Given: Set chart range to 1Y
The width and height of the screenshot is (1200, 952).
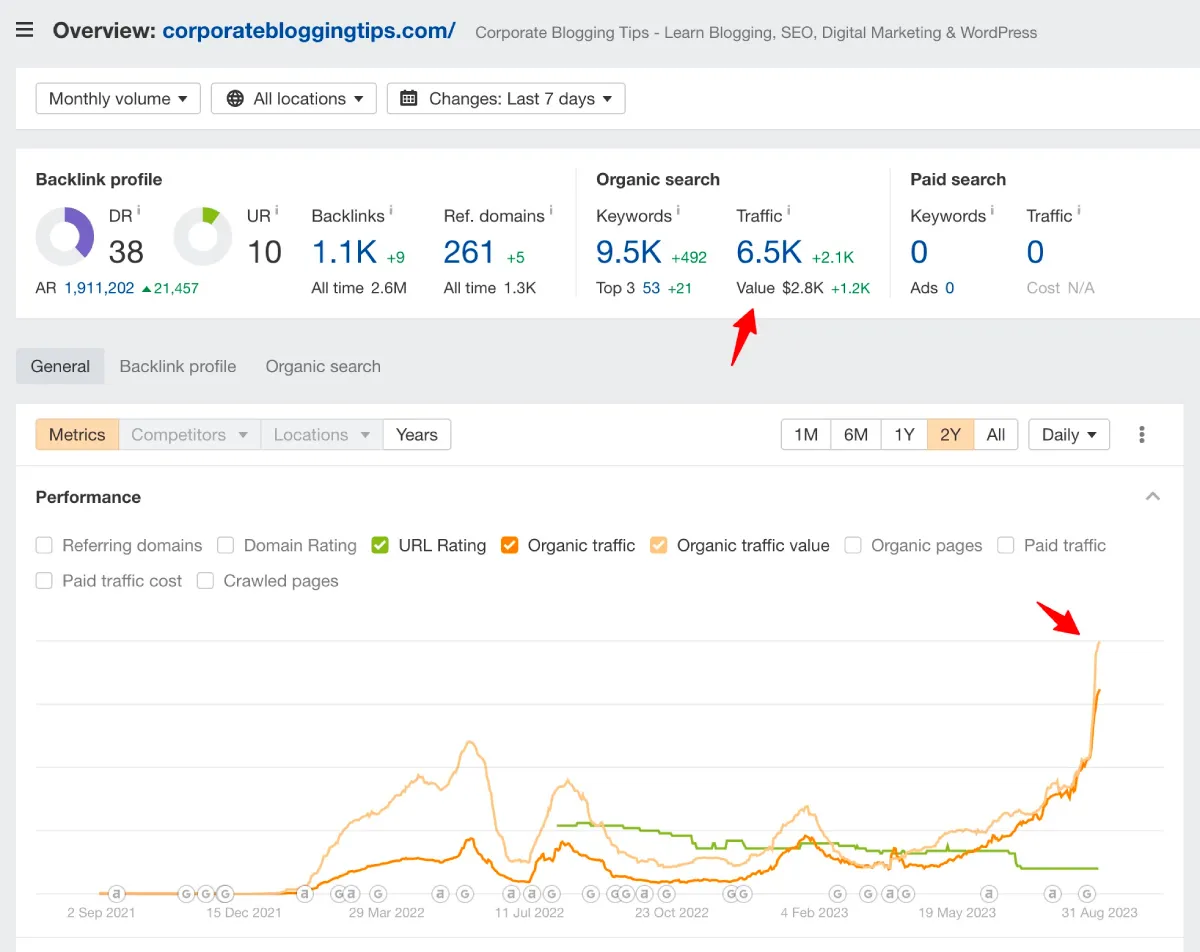Looking at the screenshot, I should [x=904, y=435].
